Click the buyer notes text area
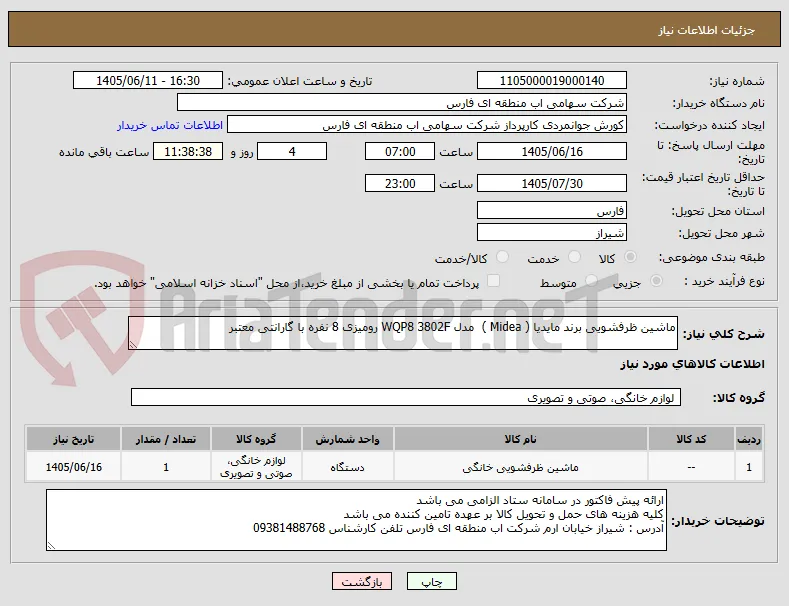This screenshot has width=789, height=606. (x=356, y=520)
